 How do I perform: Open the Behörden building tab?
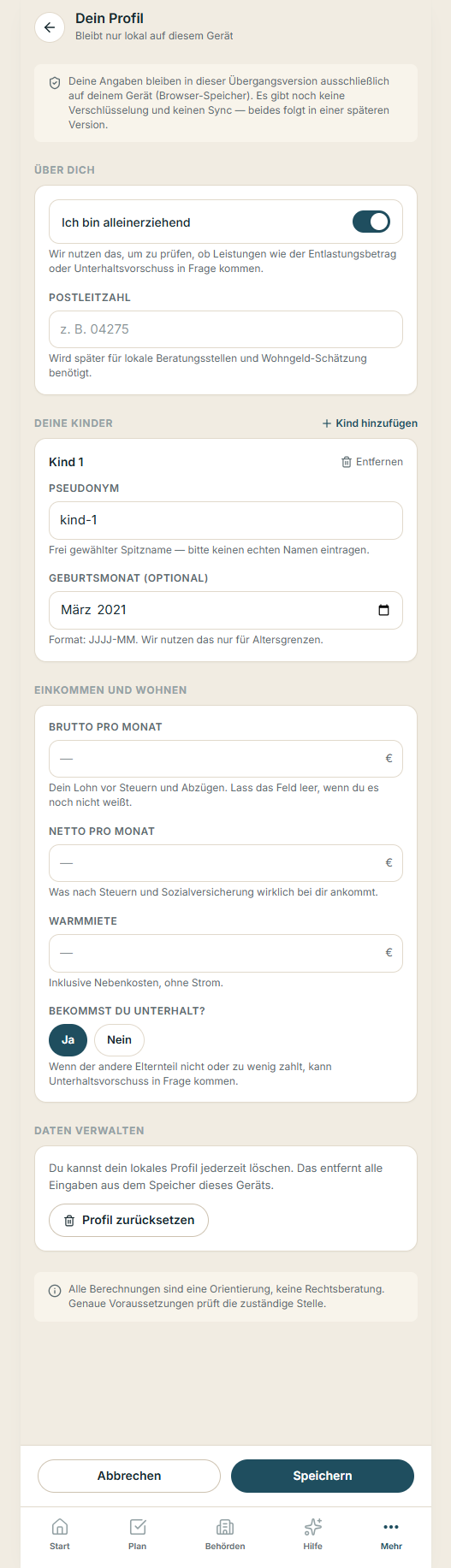[225, 1534]
